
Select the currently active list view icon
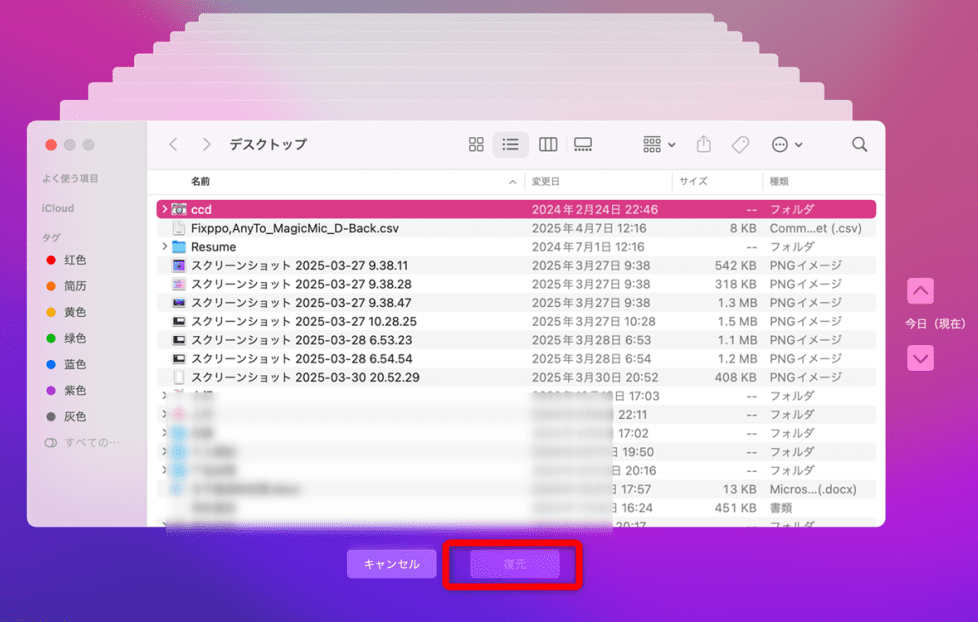pos(510,144)
